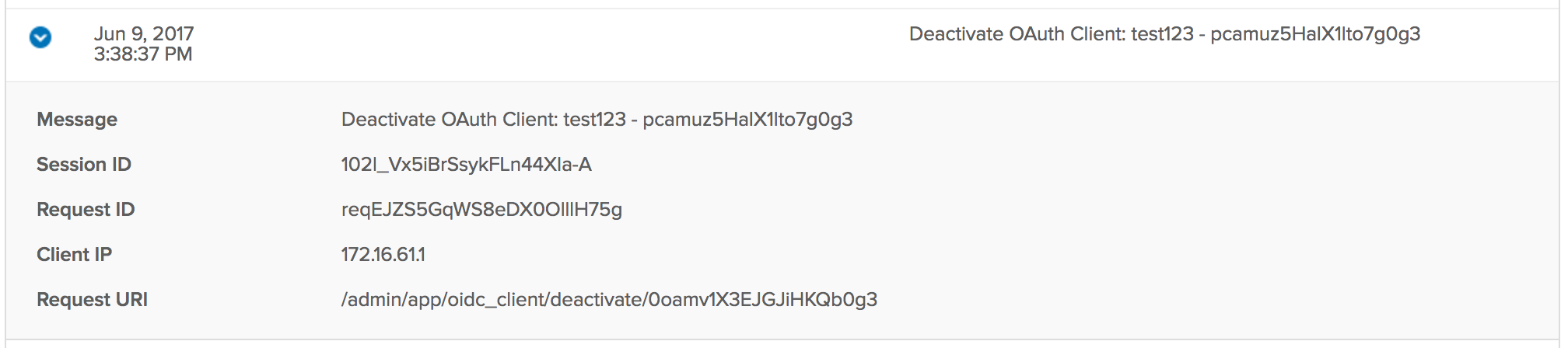Click the Request URI field label
The width and height of the screenshot is (1568, 348).
tap(92, 300)
